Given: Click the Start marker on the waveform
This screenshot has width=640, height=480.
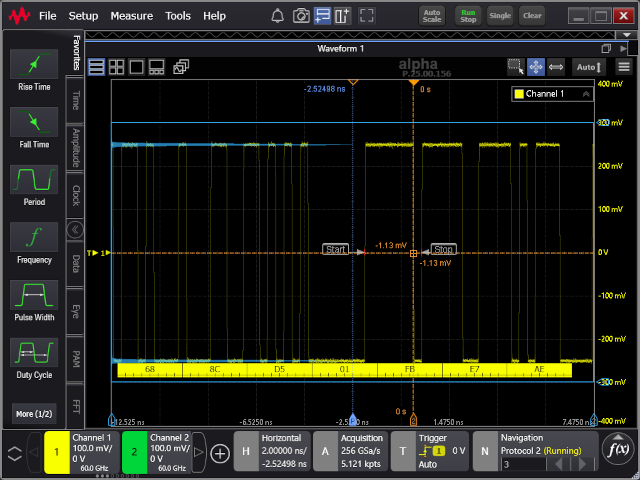Looking at the screenshot, I should tap(336, 249).
